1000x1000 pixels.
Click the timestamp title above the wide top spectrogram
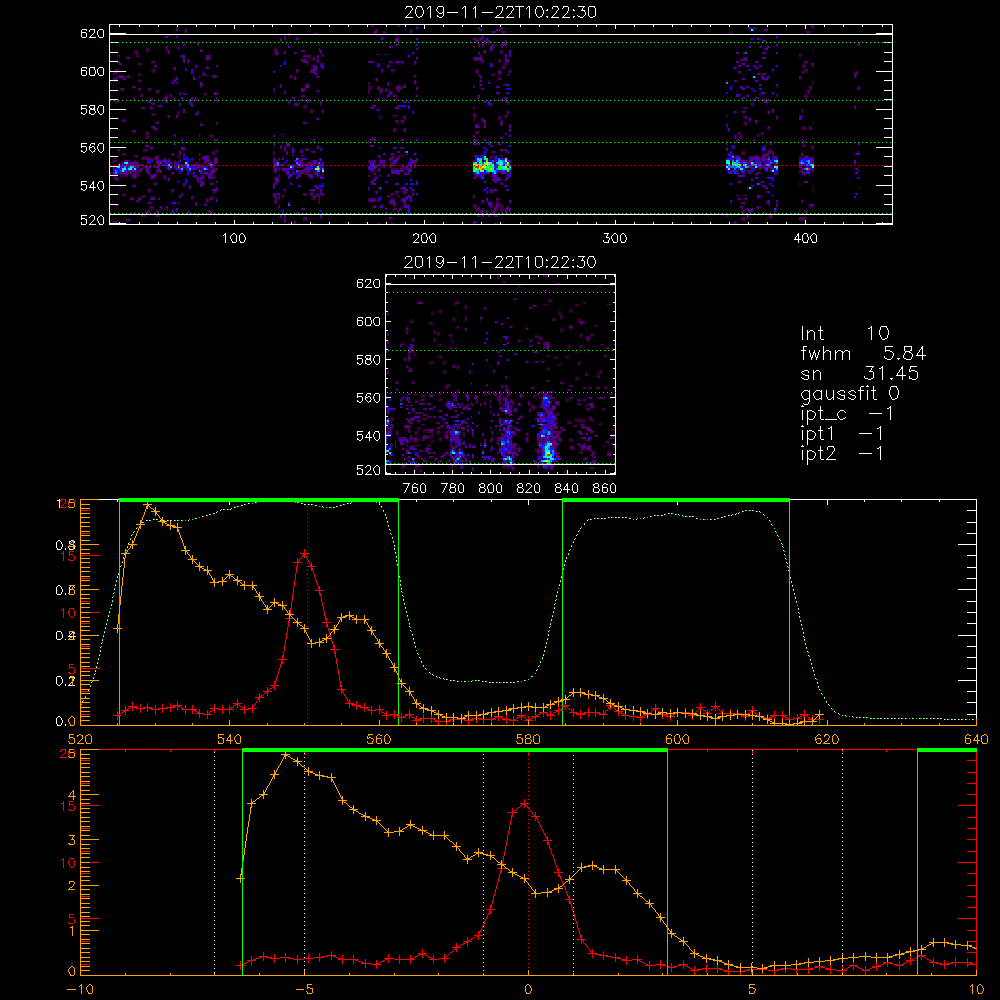click(501, 12)
